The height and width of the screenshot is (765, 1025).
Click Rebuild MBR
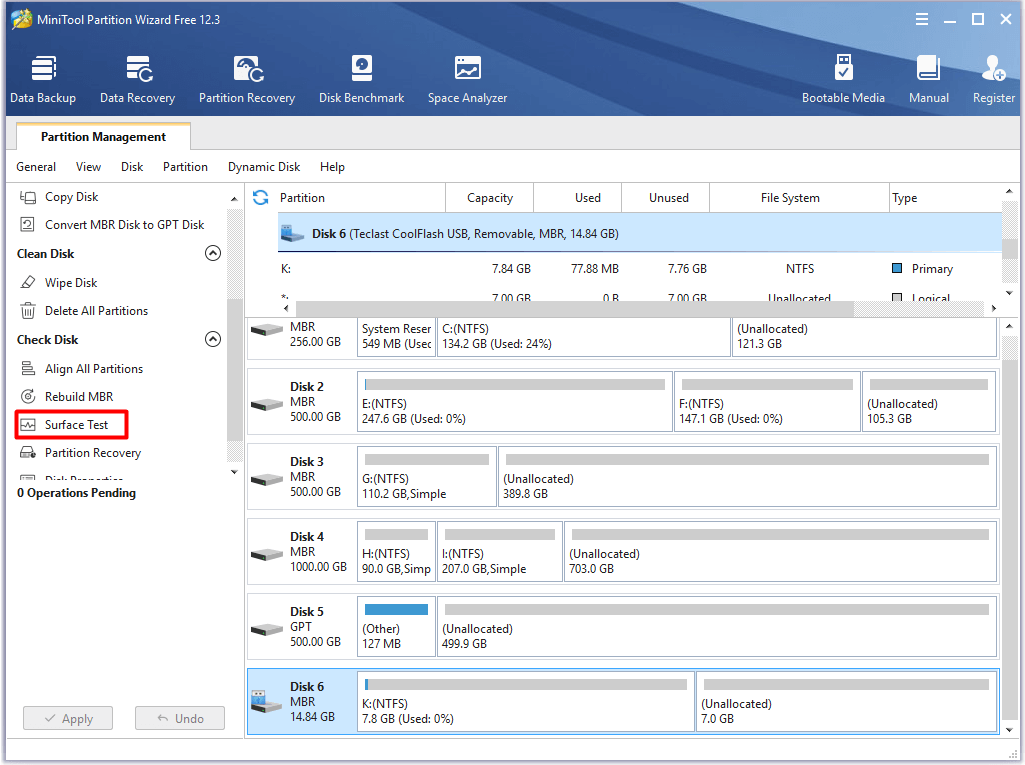tap(79, 397)
